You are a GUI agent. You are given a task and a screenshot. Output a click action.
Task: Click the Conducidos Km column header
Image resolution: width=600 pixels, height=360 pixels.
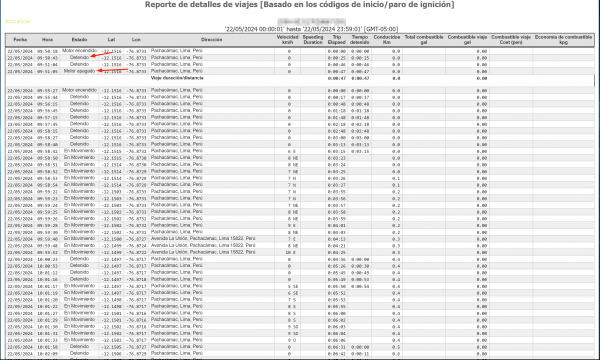pyautogui.click(x=387, y=40)
